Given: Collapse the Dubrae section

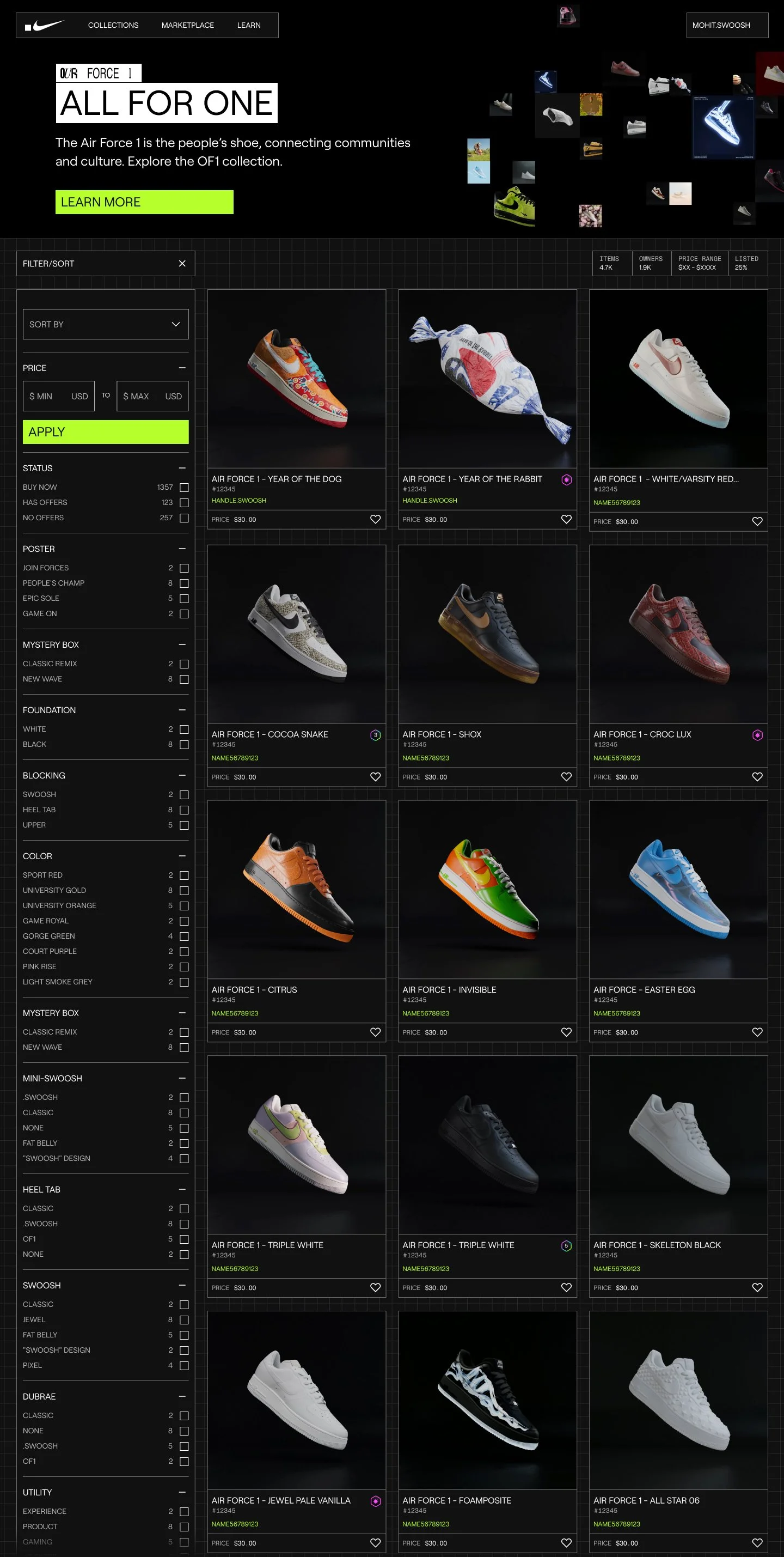Looking at the screenshot, I should point(182,1396).
